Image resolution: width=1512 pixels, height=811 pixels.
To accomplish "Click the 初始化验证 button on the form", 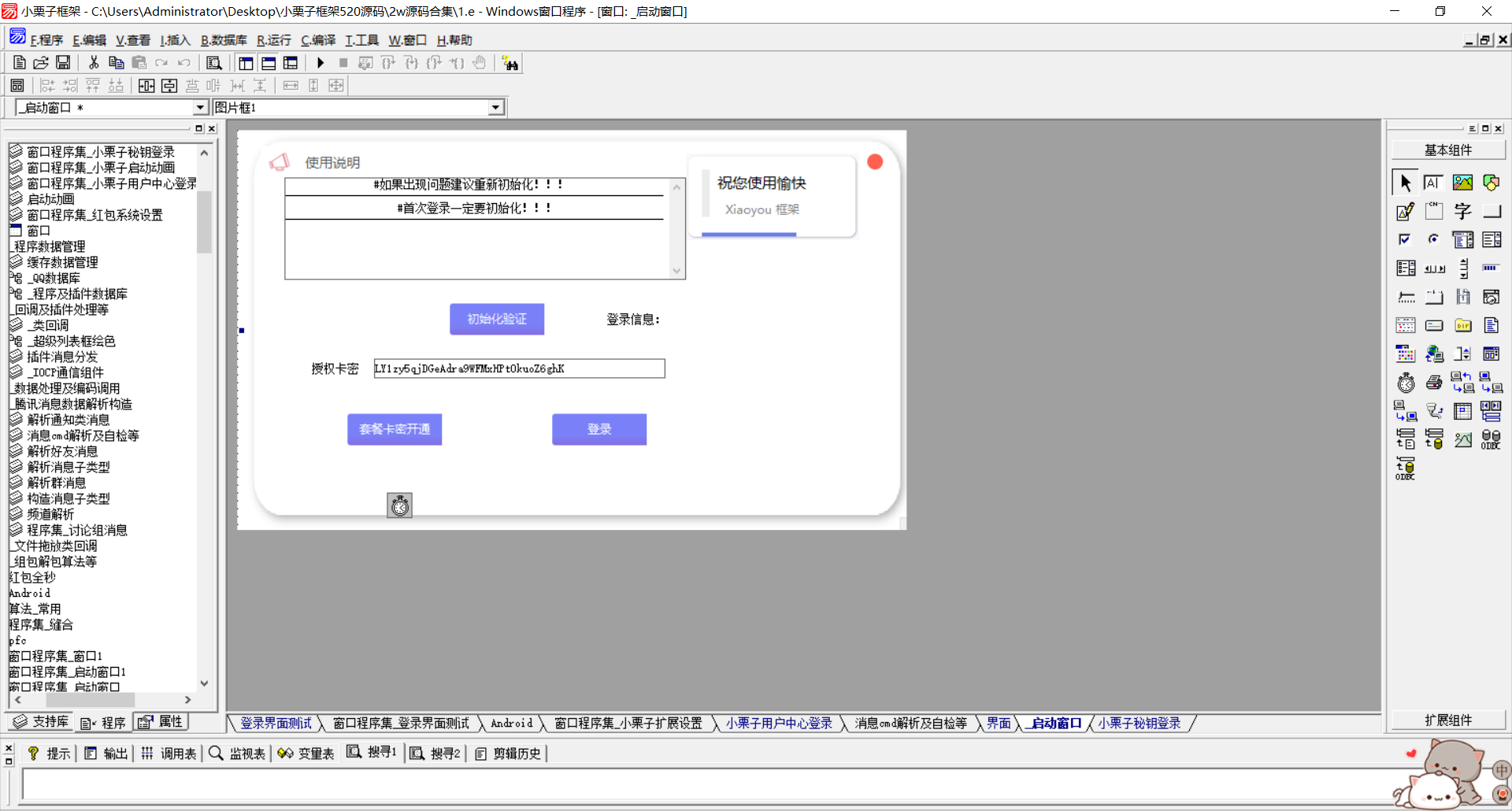I will click(x=497, y=319).
